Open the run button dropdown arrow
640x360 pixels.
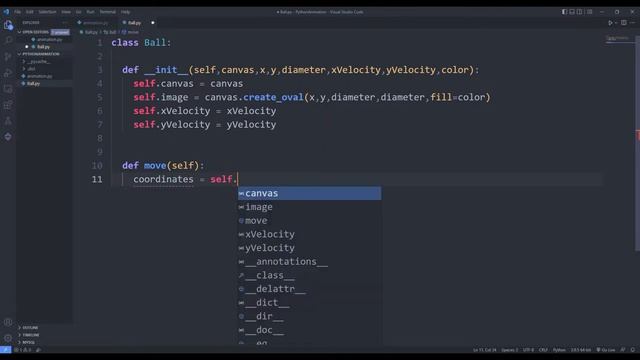click(x=616, y=23)
